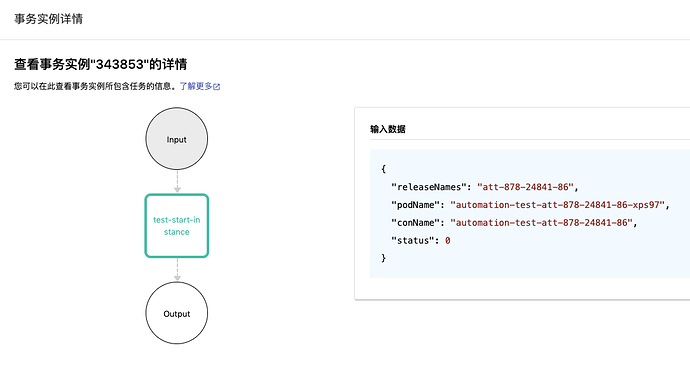This screenshot has width=690, height=380.
Task: Click the 输入数据 panel heading
Action: [388, 129]
